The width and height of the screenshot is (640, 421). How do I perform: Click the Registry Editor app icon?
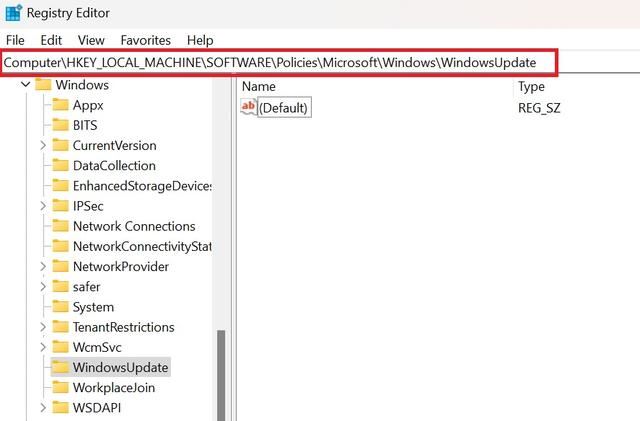click(x=13, y=13)
